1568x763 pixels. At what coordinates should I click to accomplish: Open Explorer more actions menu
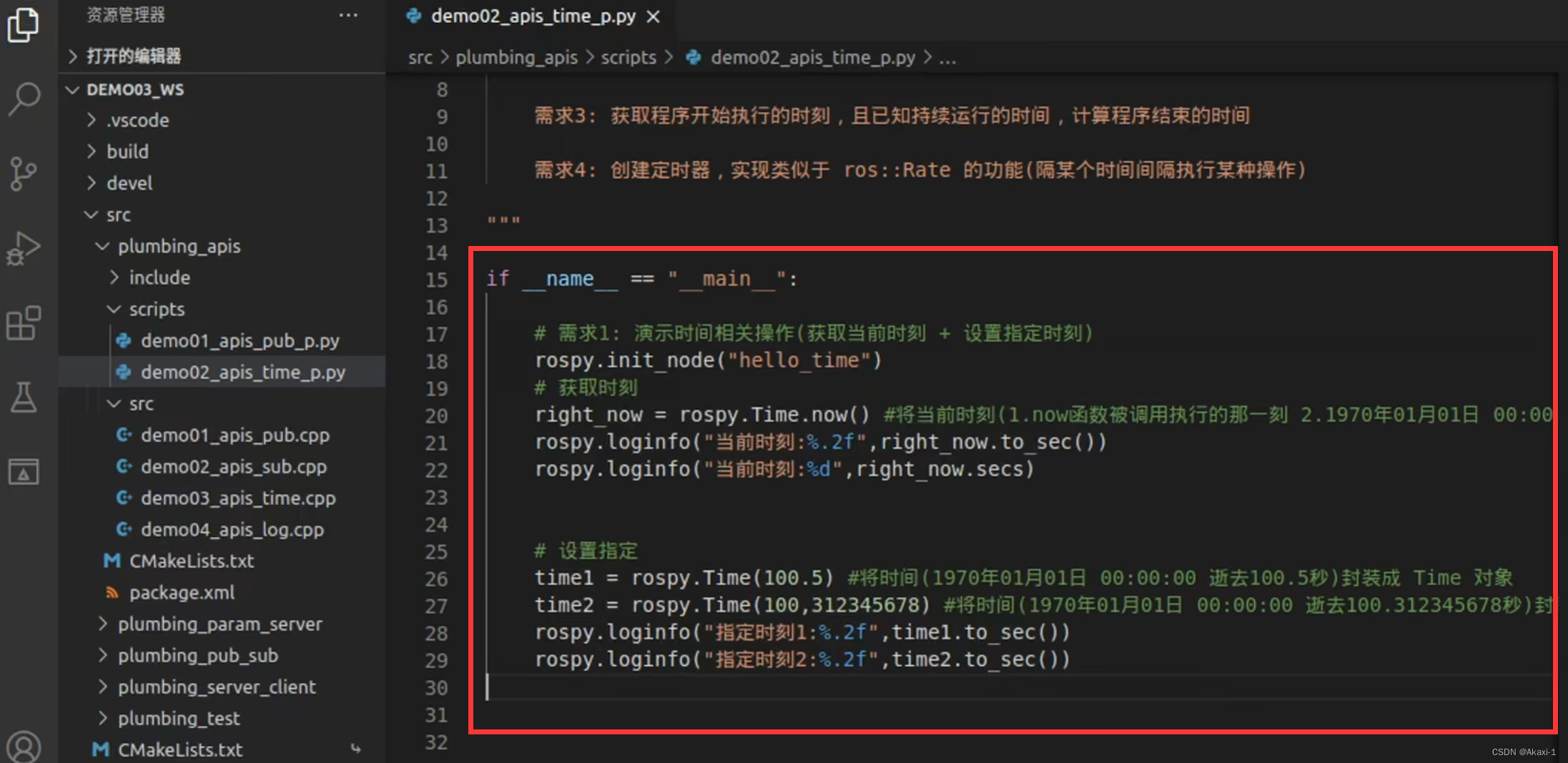pos(348,15)
